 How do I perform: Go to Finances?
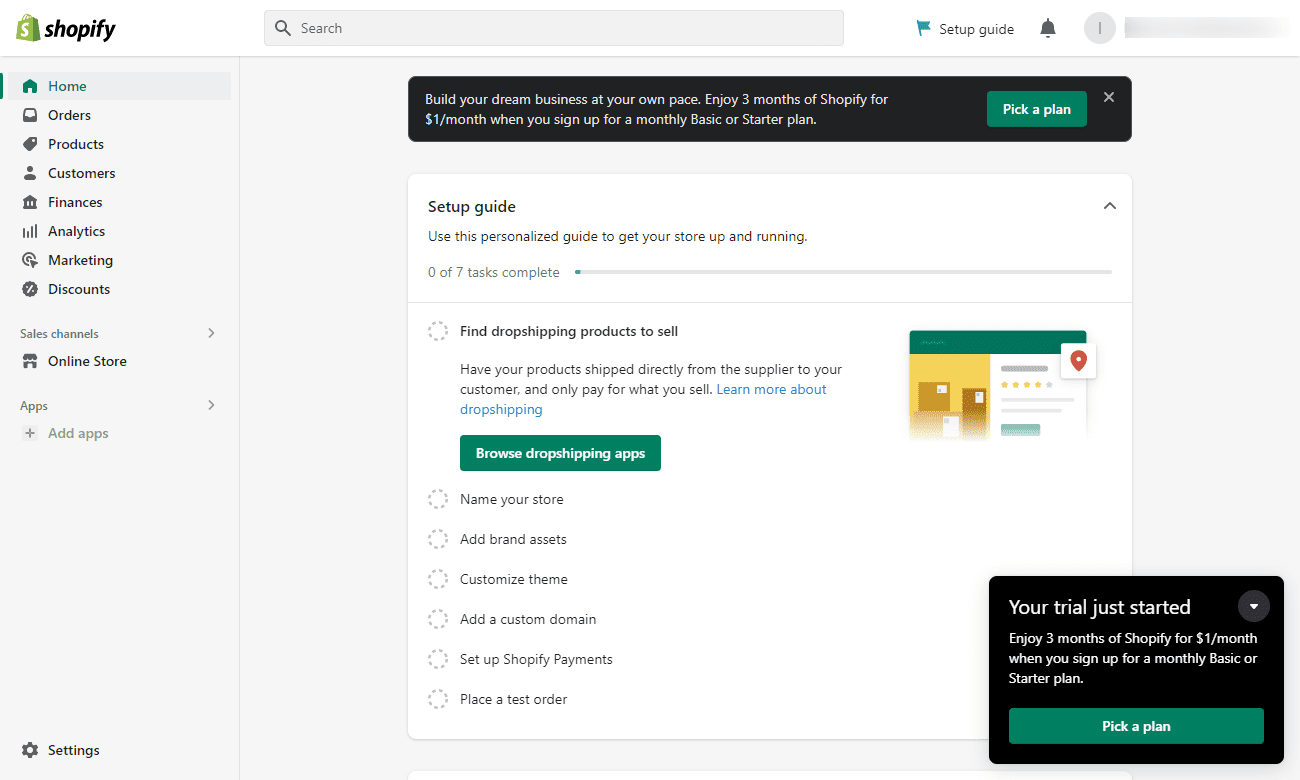pos(76,201)
